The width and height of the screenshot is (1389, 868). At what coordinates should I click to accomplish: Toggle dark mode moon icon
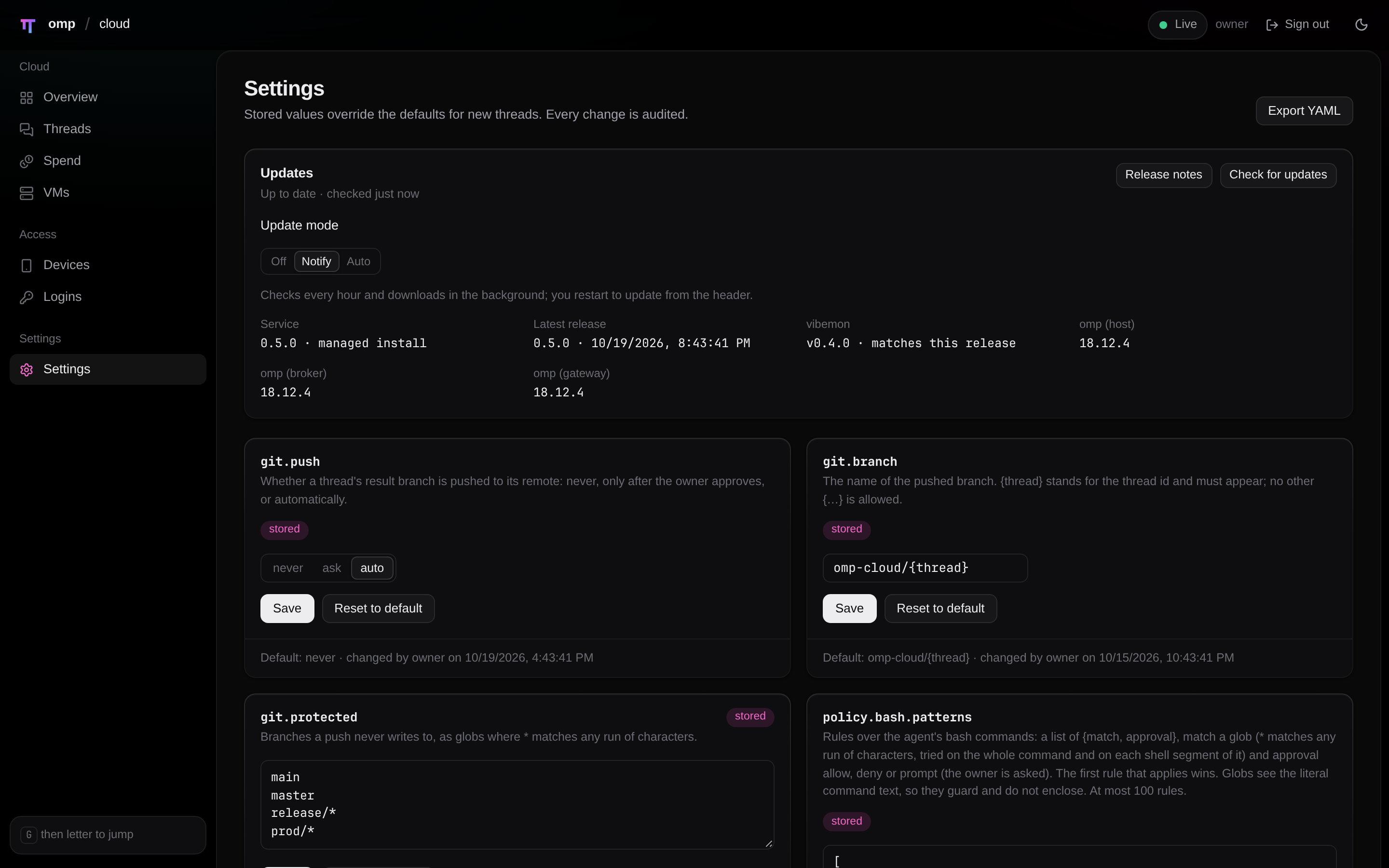(x=1361, y=25)
